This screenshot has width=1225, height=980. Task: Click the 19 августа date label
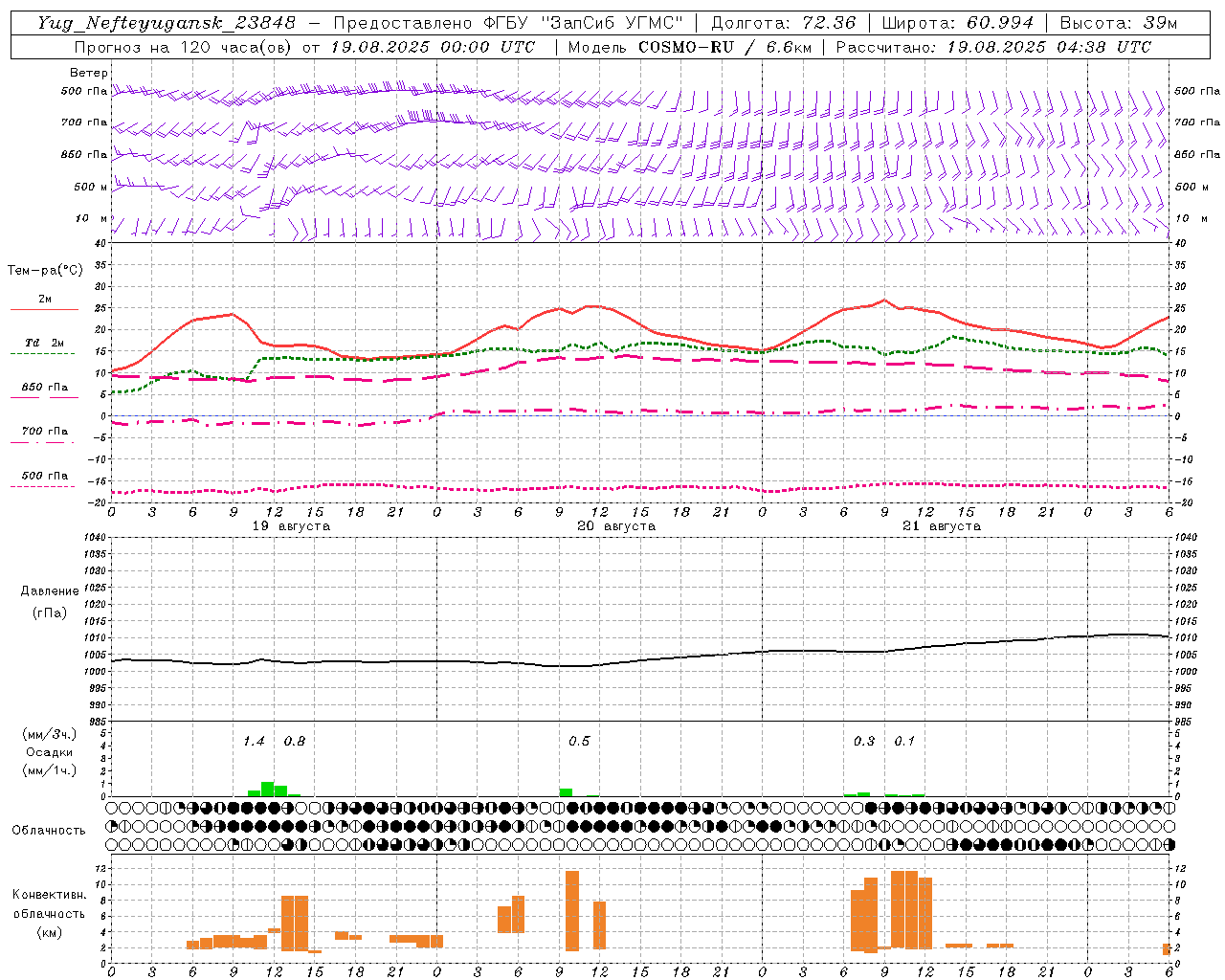pos(291,526)
